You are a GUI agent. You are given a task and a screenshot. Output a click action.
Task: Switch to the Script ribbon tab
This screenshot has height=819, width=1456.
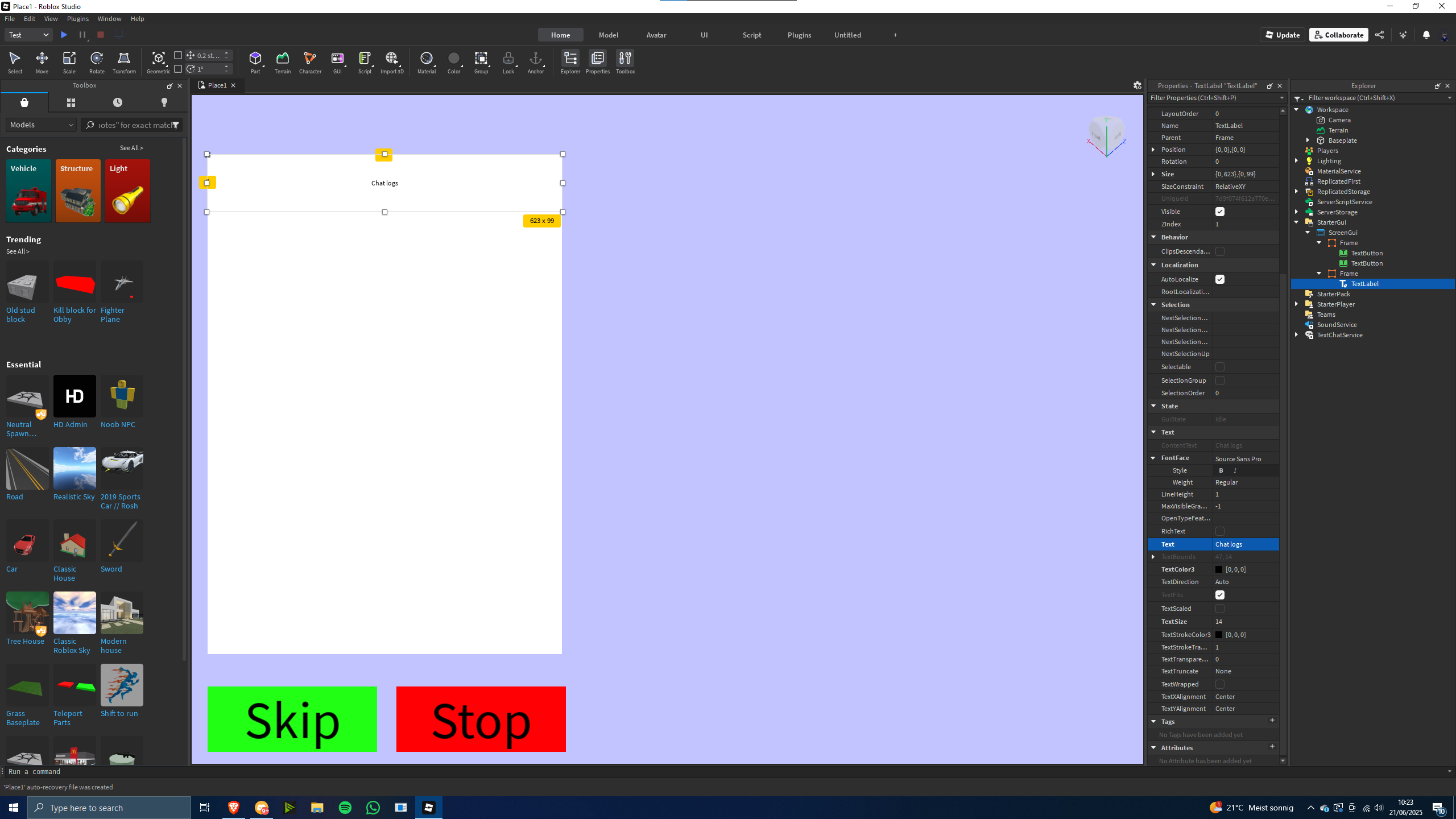pyautogui.click(x=751, y=35)
